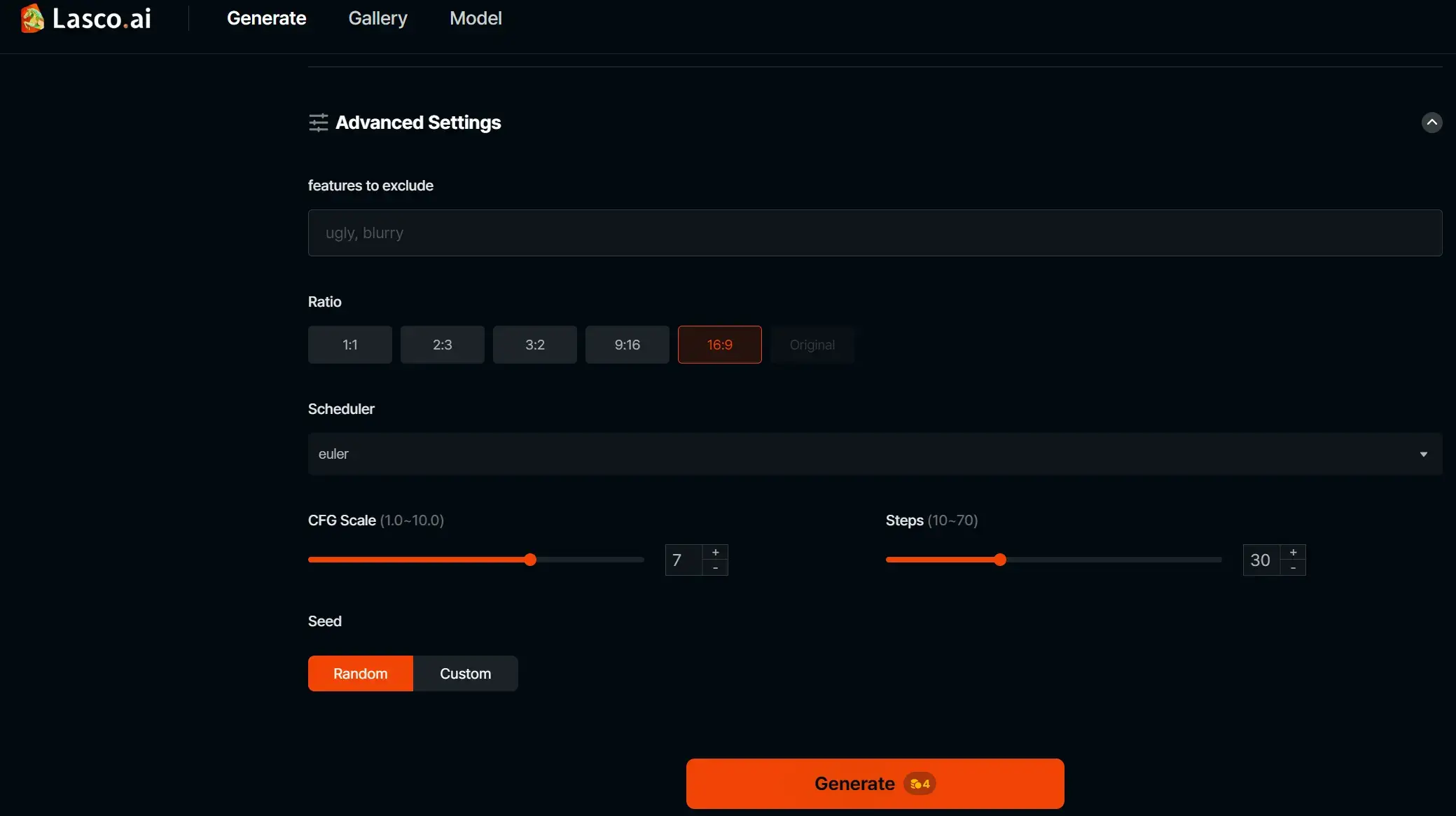Click the Advanced Settings sliders icon
Viewport: 1456px width, 816px height.
coord(318,123)
